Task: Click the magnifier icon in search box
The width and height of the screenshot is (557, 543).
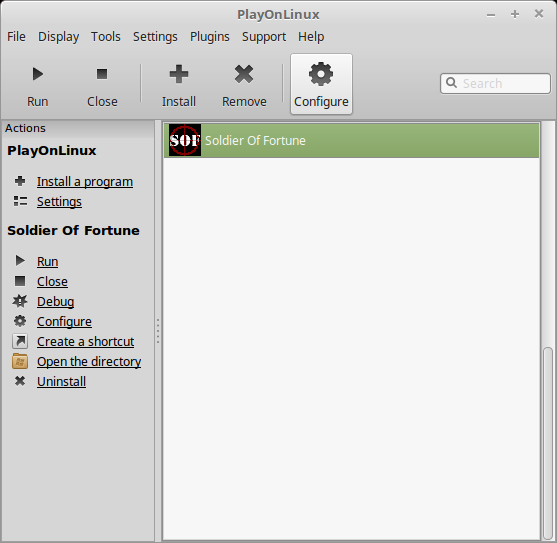Action: click(451, 82)
